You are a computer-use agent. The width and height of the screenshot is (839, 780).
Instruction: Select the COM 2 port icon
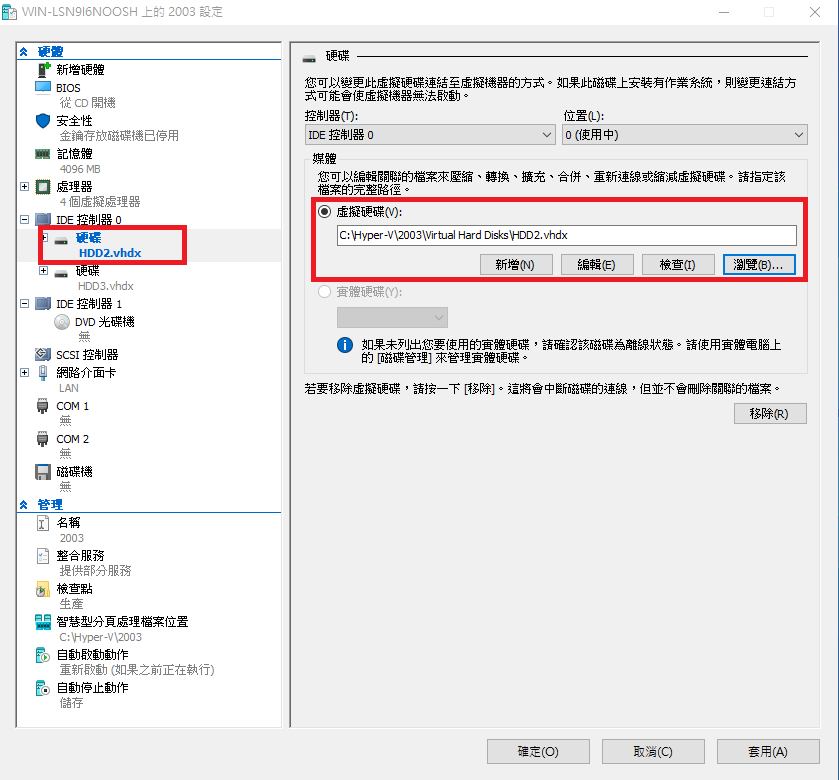pyautogui.click(x=43, y=439)
